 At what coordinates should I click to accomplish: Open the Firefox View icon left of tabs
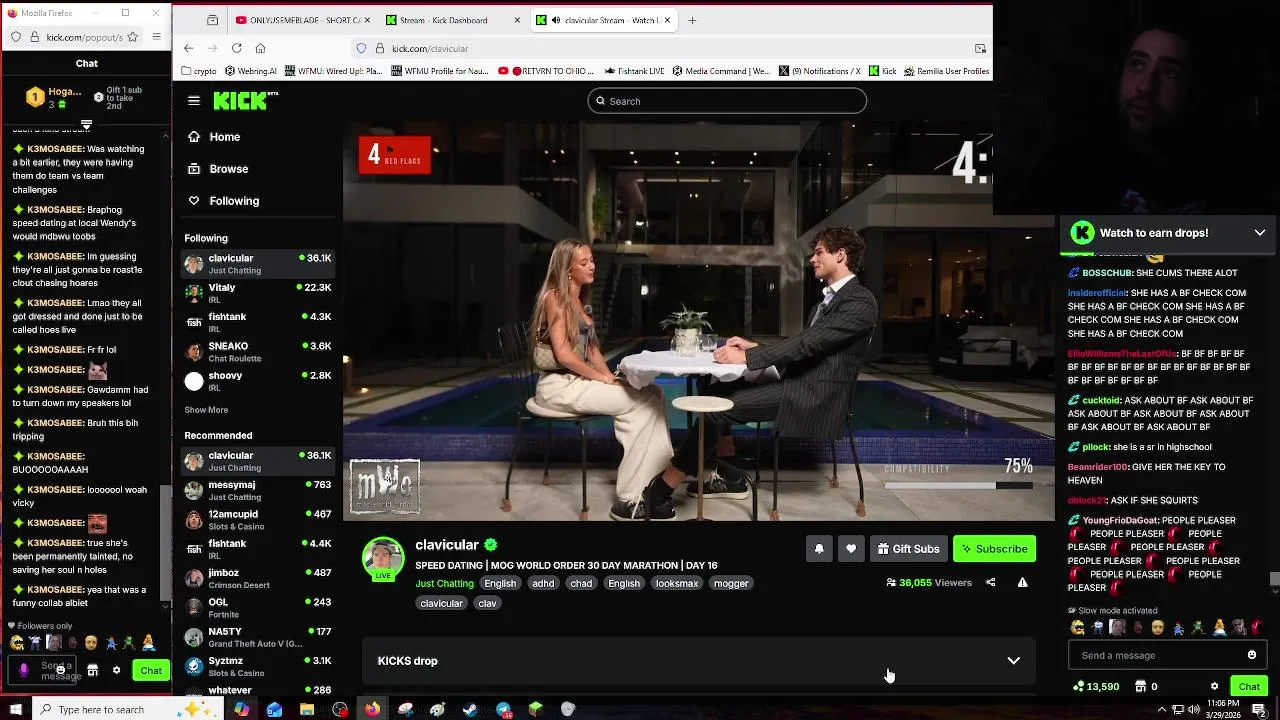(212, 20)
